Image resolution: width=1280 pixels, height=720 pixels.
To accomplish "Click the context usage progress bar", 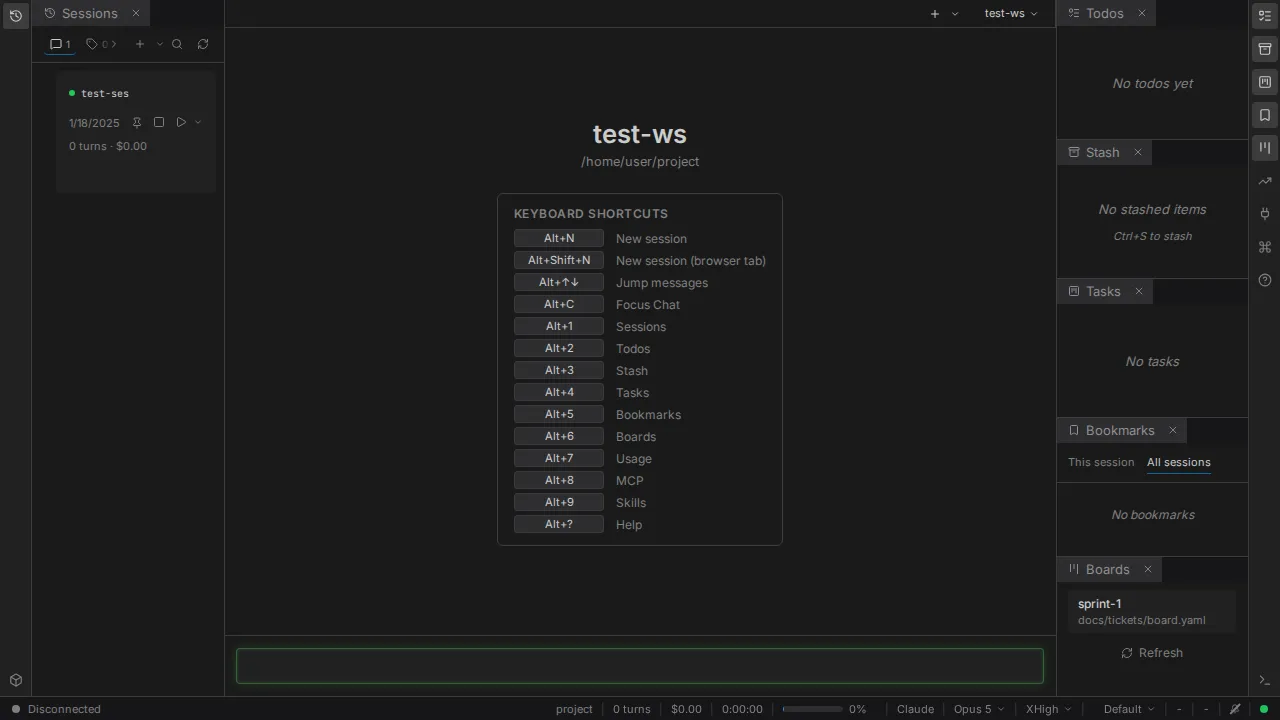I will click(812, 709).
